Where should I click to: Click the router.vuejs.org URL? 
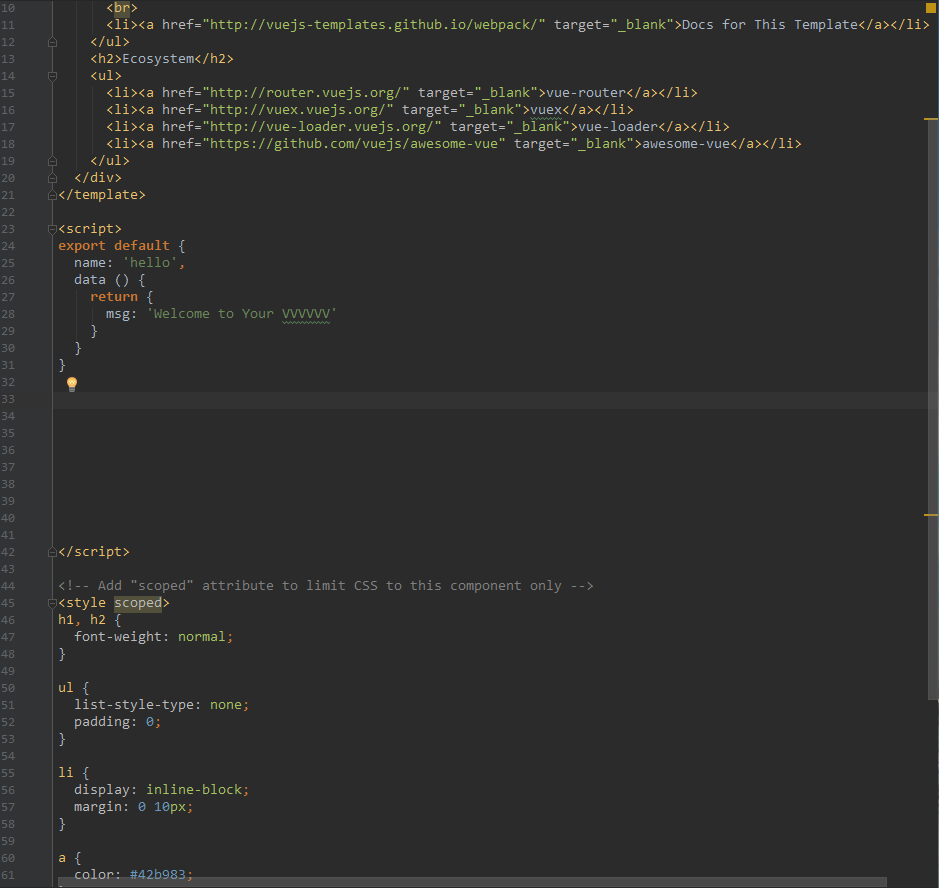(305, 93)
